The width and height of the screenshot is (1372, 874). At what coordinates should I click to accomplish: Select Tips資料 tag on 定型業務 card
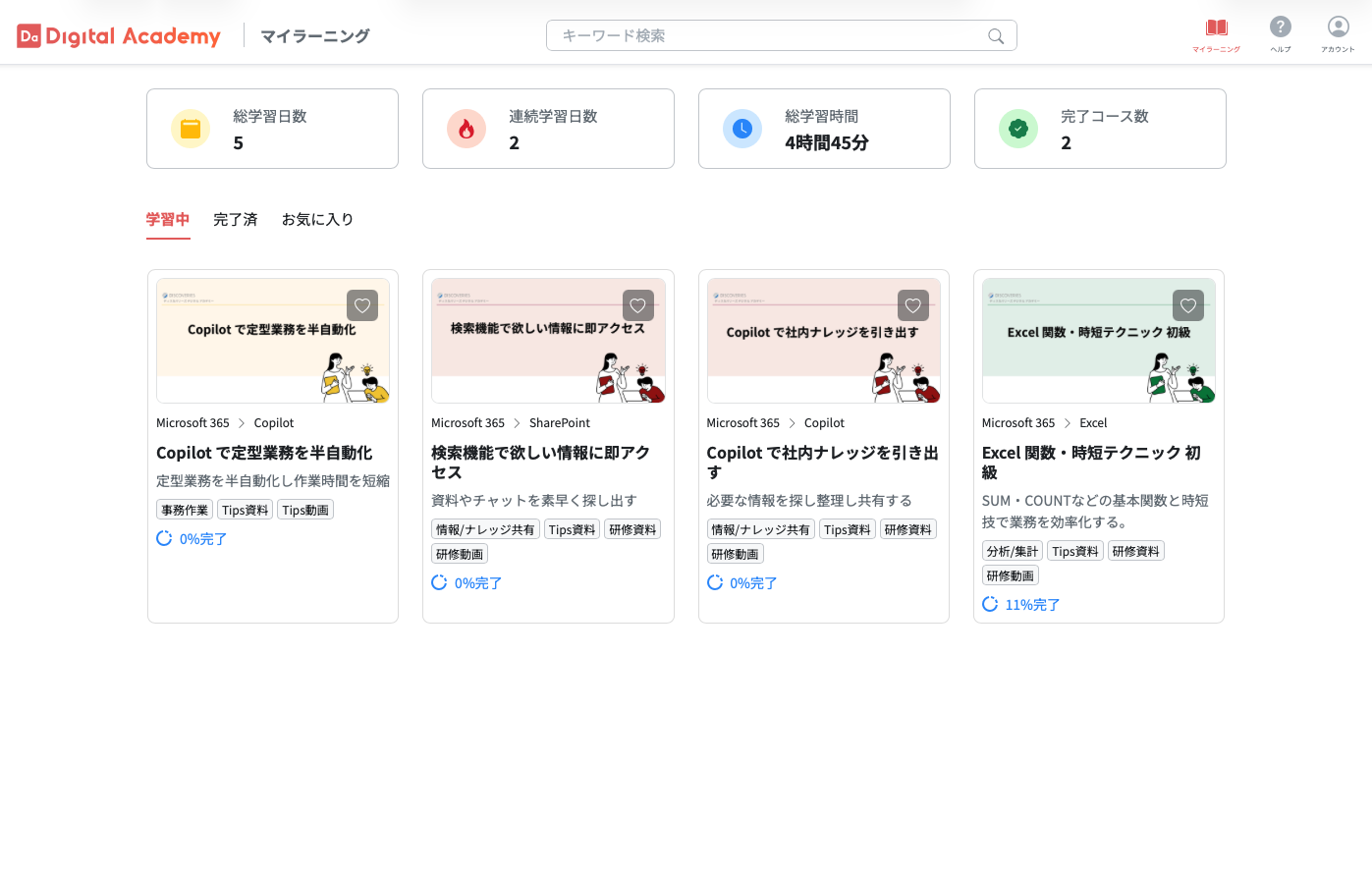coord(246,510)
